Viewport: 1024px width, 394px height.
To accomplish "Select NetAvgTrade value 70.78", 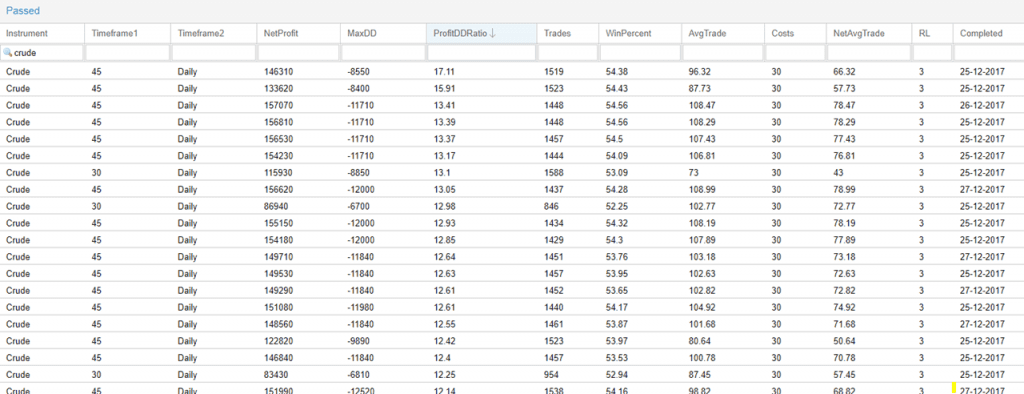I will coord(844,357).
